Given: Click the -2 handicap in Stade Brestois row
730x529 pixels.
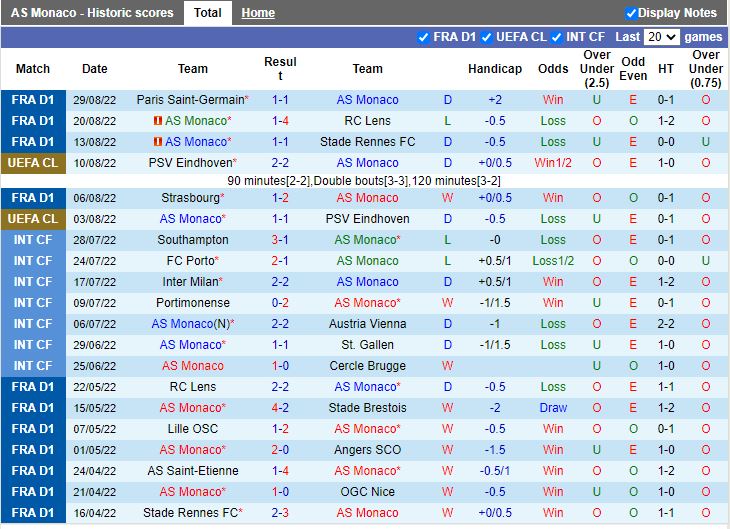Looking at the screenshot, I should click(x=495, y=407).
